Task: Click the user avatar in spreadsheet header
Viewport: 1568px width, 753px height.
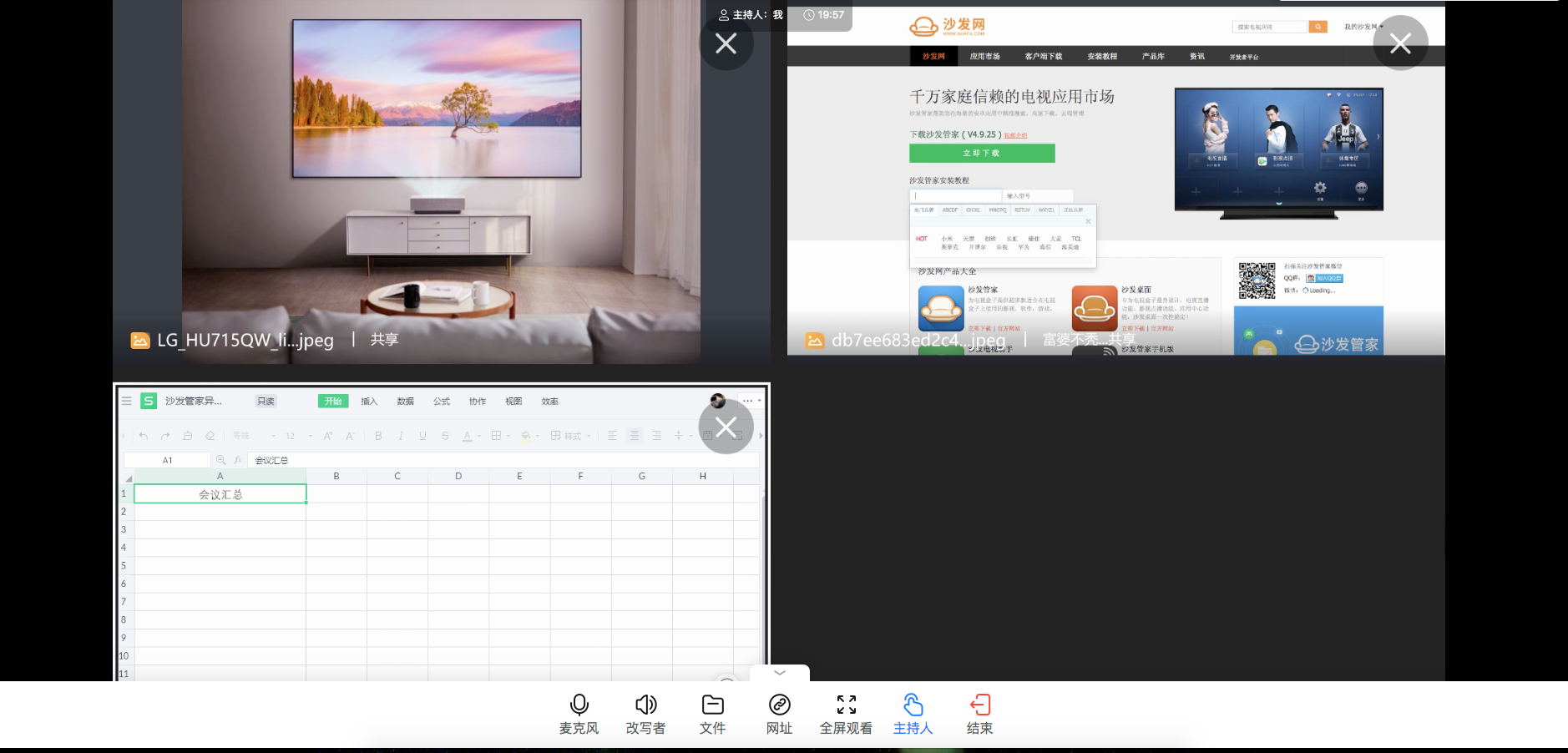Action: [717, 401]
